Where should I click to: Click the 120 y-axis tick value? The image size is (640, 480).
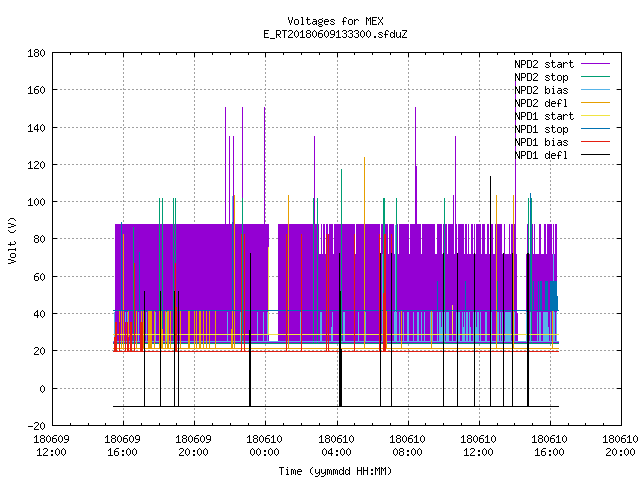36,164
